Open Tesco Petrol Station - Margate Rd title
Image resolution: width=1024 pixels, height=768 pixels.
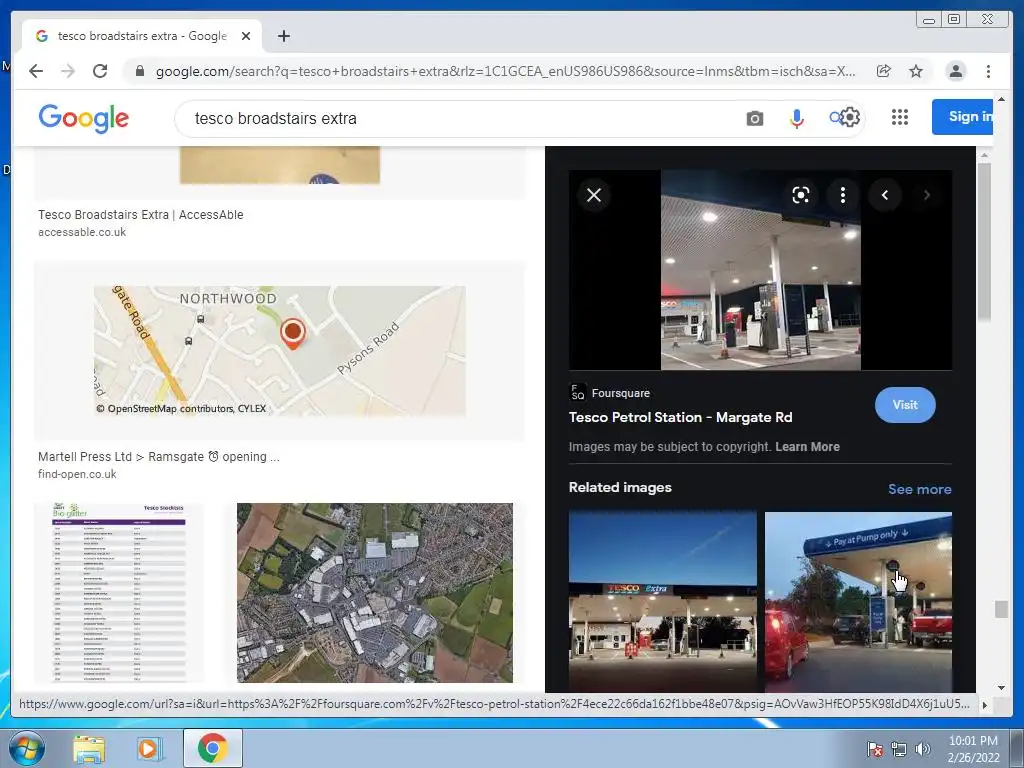[x=680, y=417]
